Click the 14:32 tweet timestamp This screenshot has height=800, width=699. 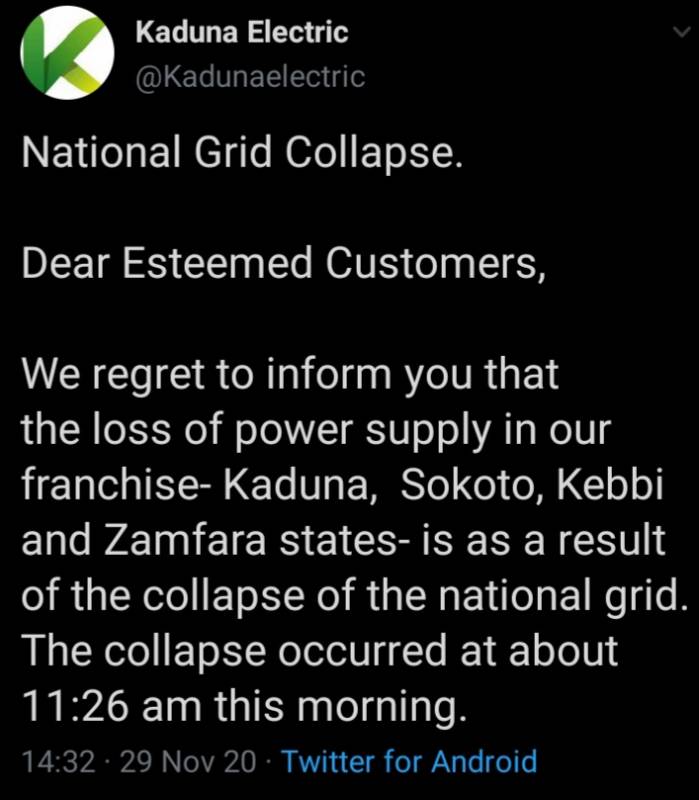59,762
